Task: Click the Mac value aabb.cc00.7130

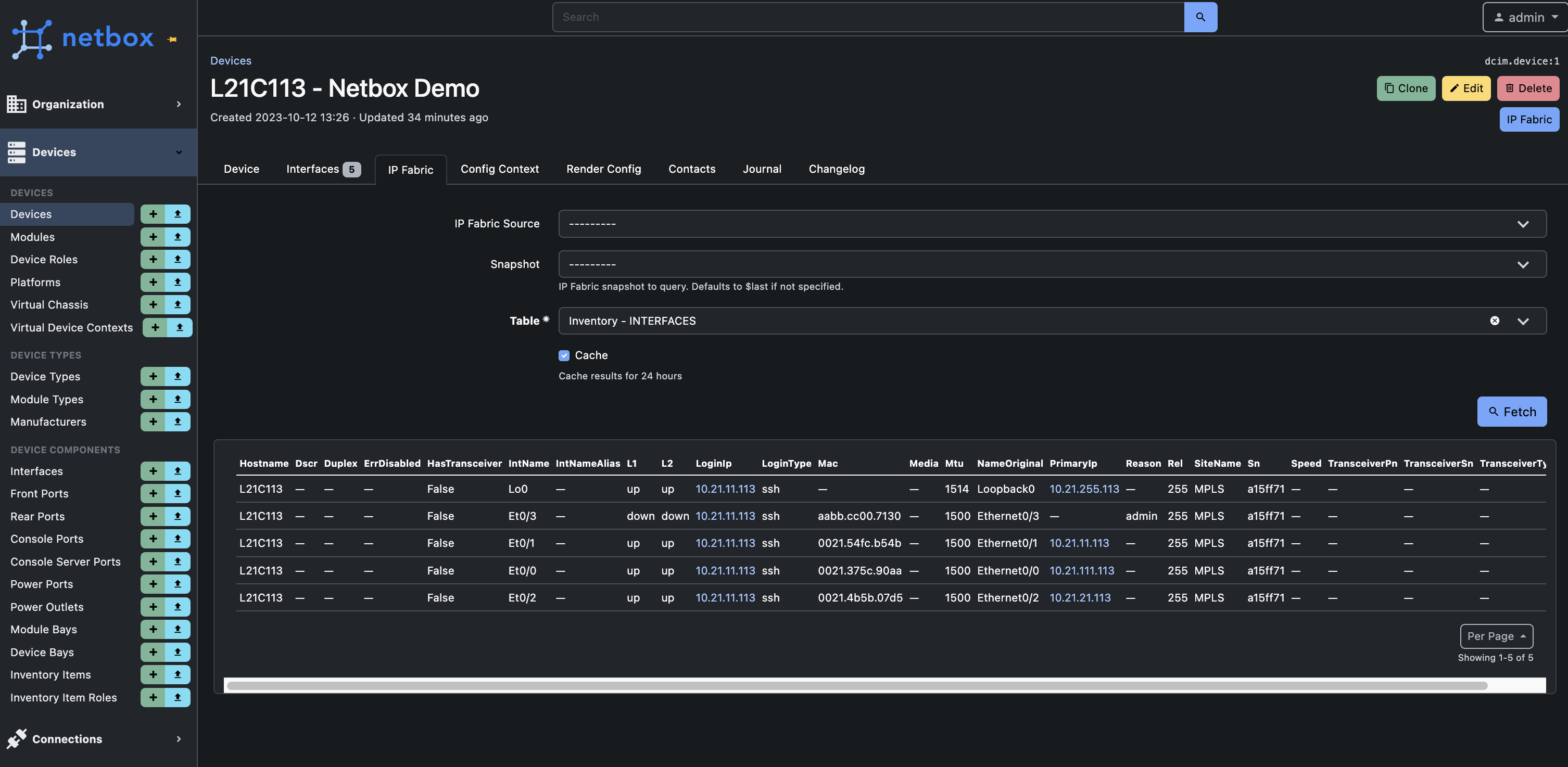Action: coord(859,516)
